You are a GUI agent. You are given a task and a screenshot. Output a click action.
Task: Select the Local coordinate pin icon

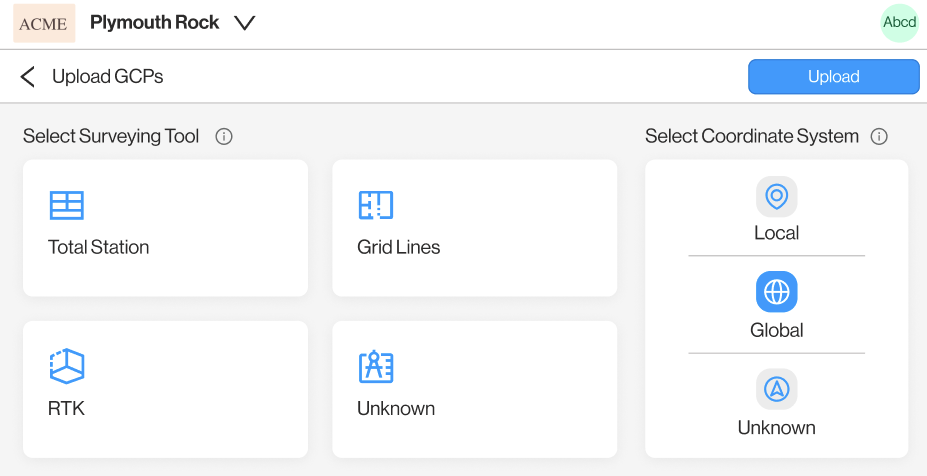[x=776, y=196]
